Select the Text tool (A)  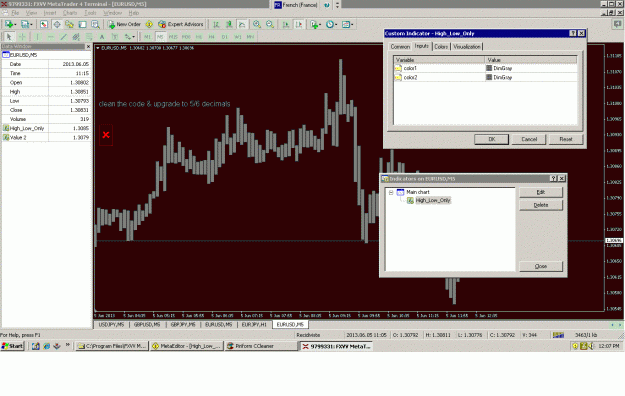pos(102,37)
